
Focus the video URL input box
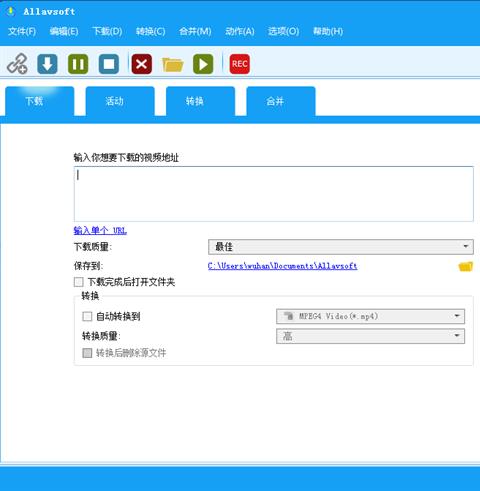tap(274, 194)
